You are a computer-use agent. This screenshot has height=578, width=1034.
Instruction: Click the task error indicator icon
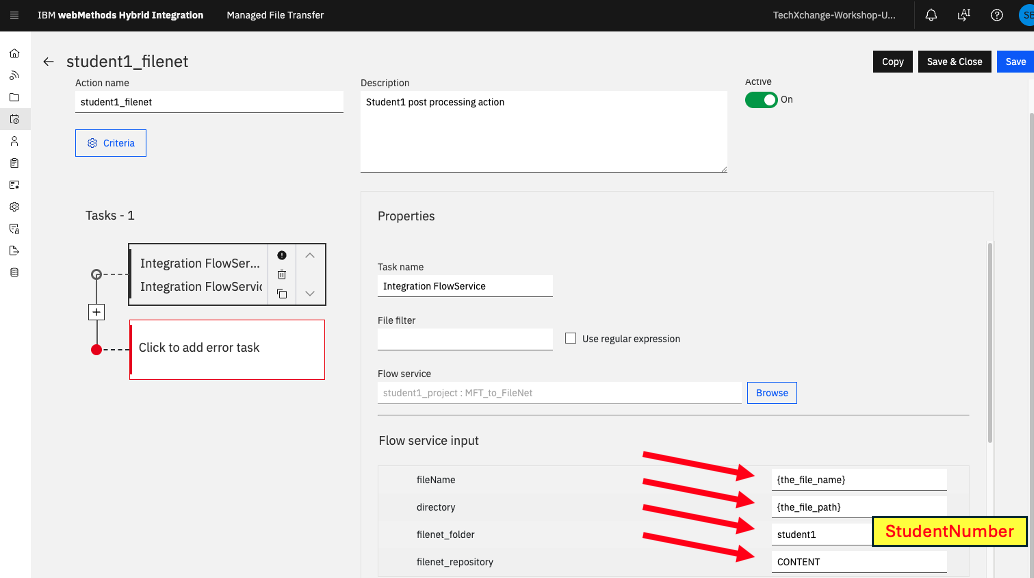pos(282,255)
